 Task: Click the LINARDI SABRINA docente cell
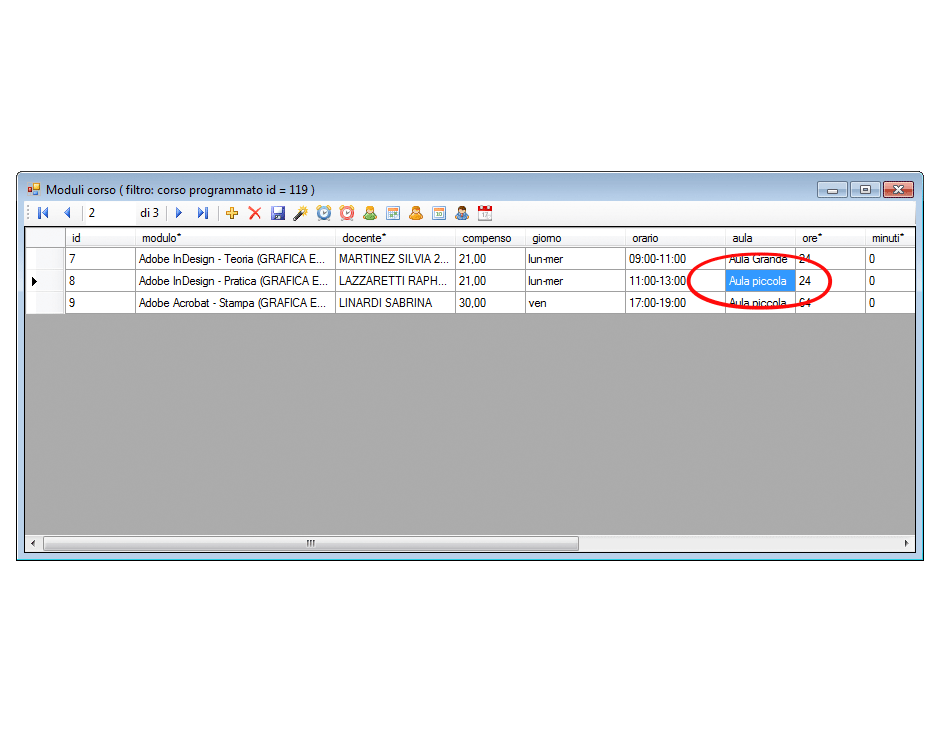(395, 303)
